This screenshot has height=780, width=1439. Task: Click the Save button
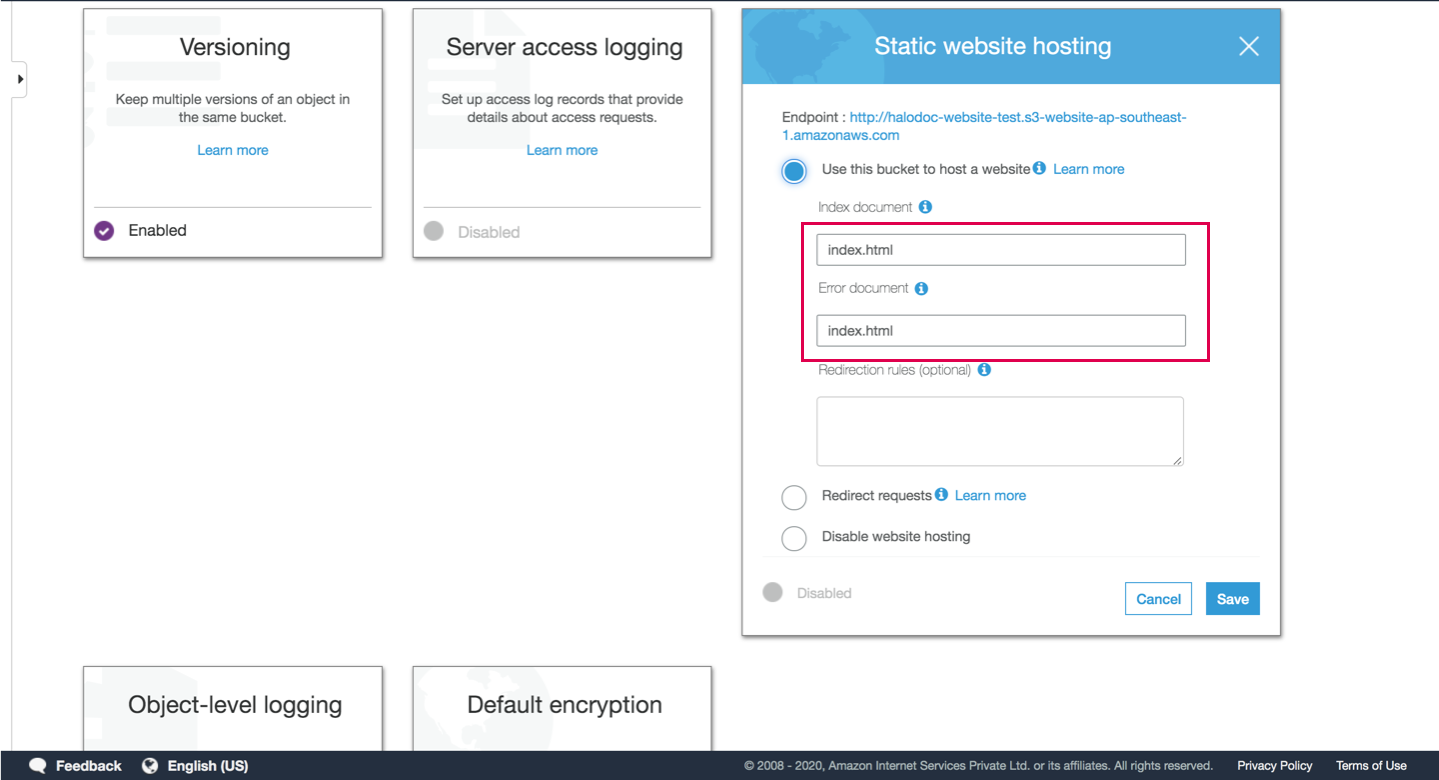tap(1233, 599)
